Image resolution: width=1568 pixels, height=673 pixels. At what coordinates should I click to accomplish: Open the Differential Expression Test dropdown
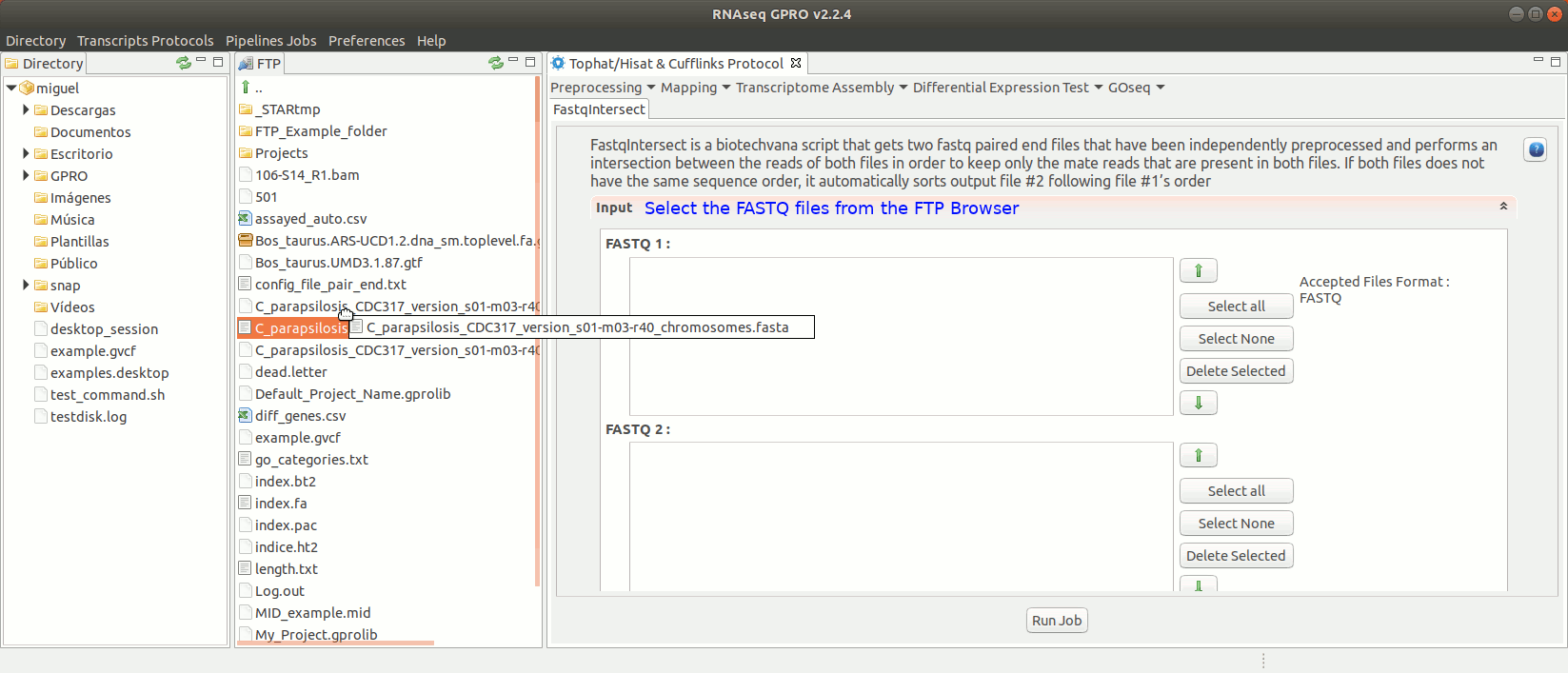coord(1006,88)
